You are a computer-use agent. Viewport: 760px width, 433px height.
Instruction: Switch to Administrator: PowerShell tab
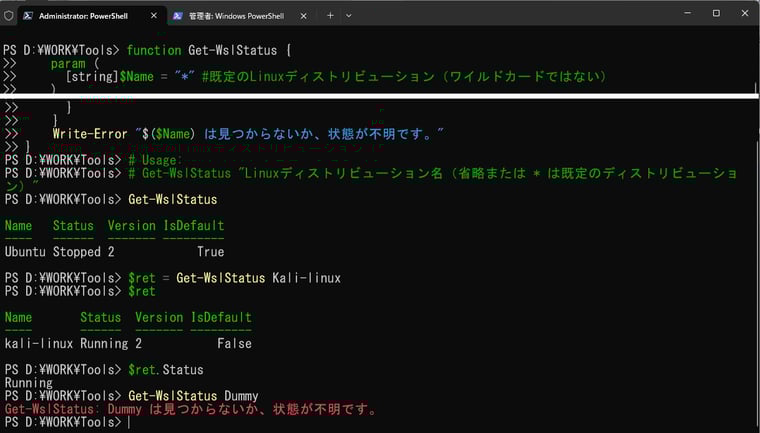click(91, 16)
